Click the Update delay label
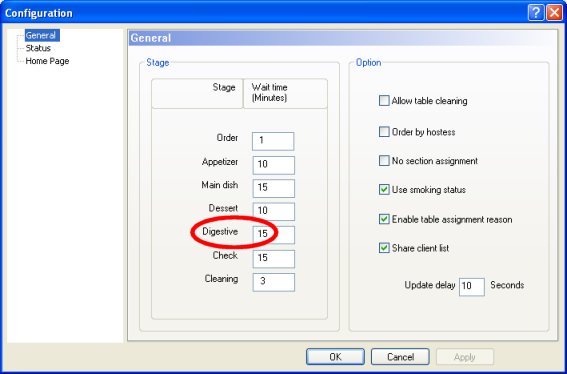 coord(430,285)
